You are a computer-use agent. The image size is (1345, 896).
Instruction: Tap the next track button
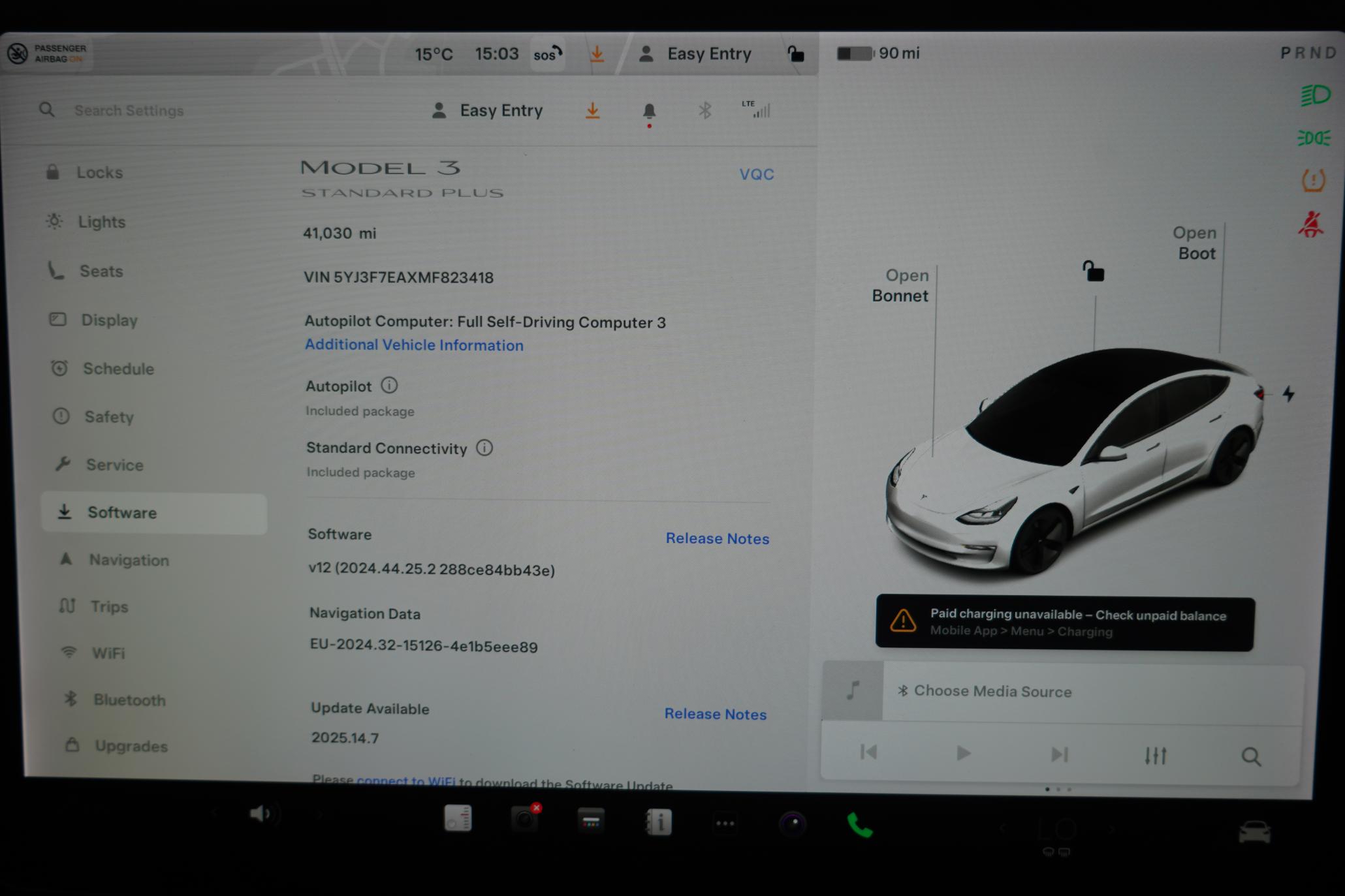coord(1059,755)
